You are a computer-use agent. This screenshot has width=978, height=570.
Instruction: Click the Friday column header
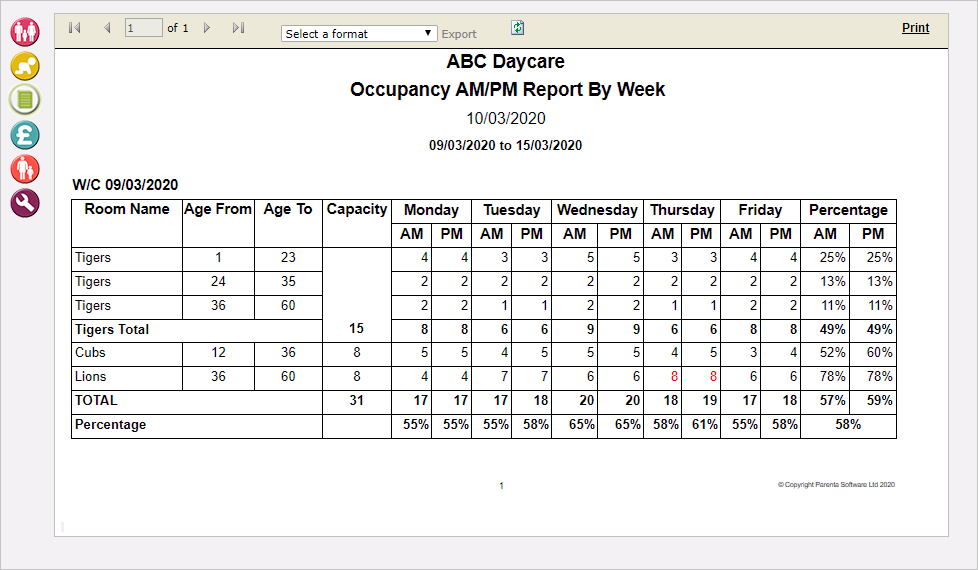click(760, 210)
